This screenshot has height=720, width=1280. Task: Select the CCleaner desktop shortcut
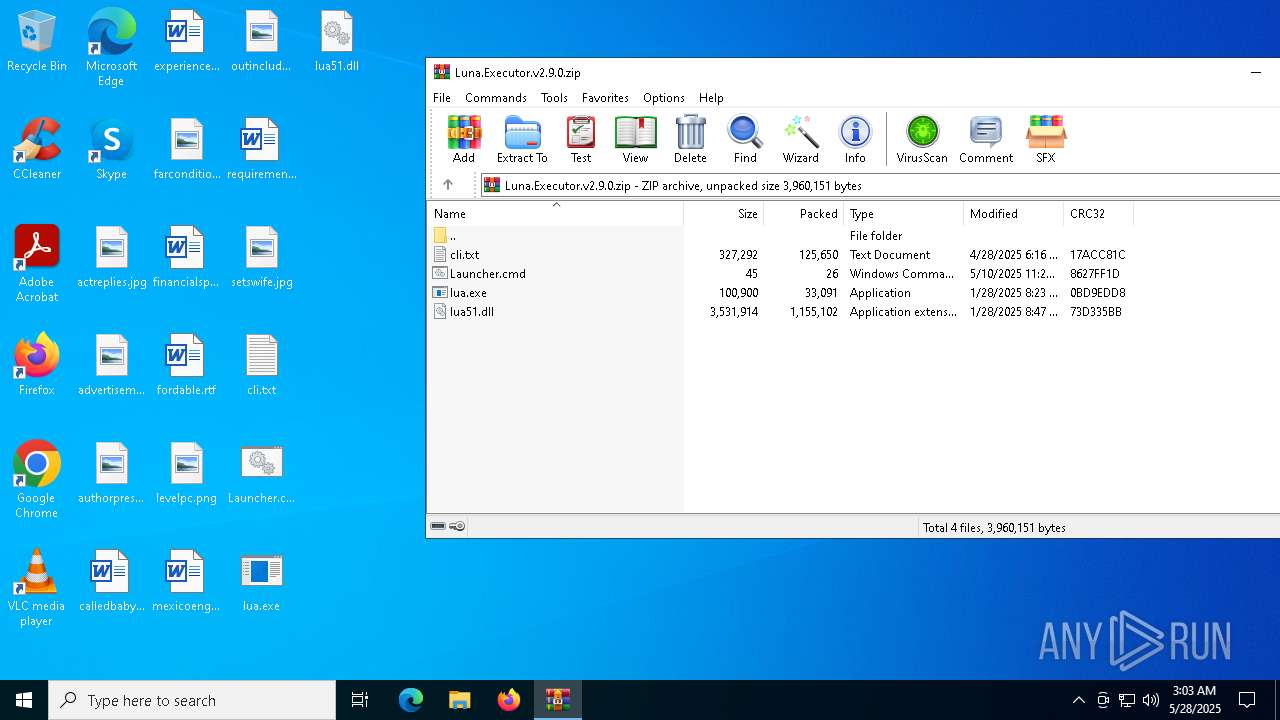[x=37, y=148]
